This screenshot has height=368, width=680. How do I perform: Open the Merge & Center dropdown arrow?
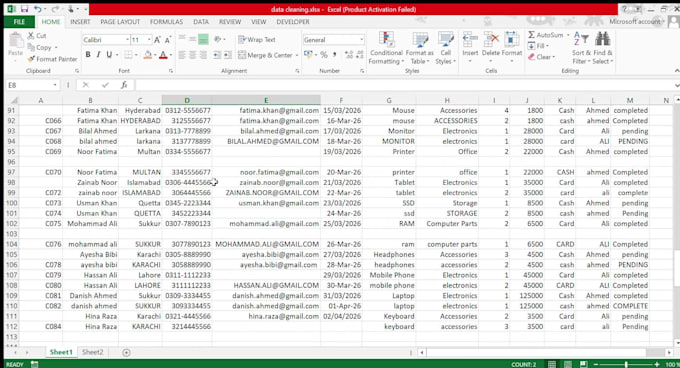coord(297,55)
